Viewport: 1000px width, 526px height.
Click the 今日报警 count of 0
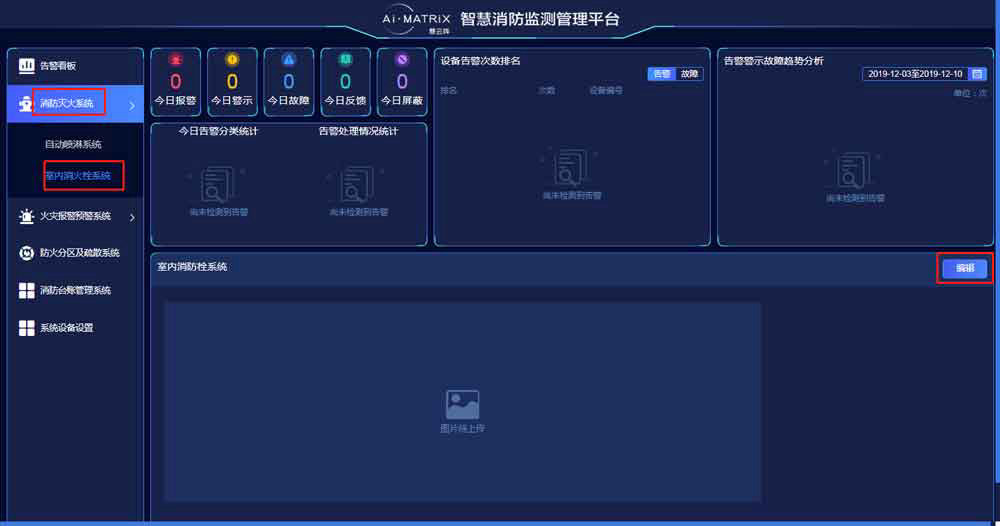(175, 82)
